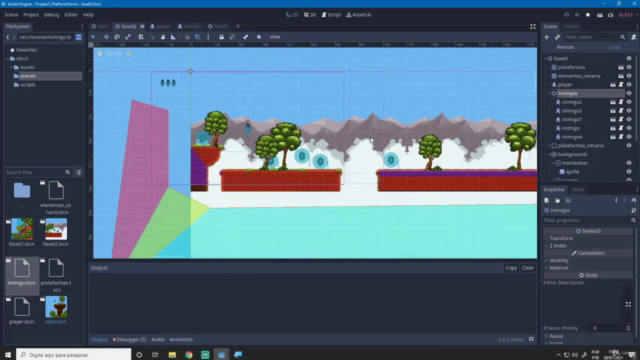Toggle grid snapping in viewport toolbar
Screen dimensions: 640x360
pyautogui.click(x=198, y=37)
